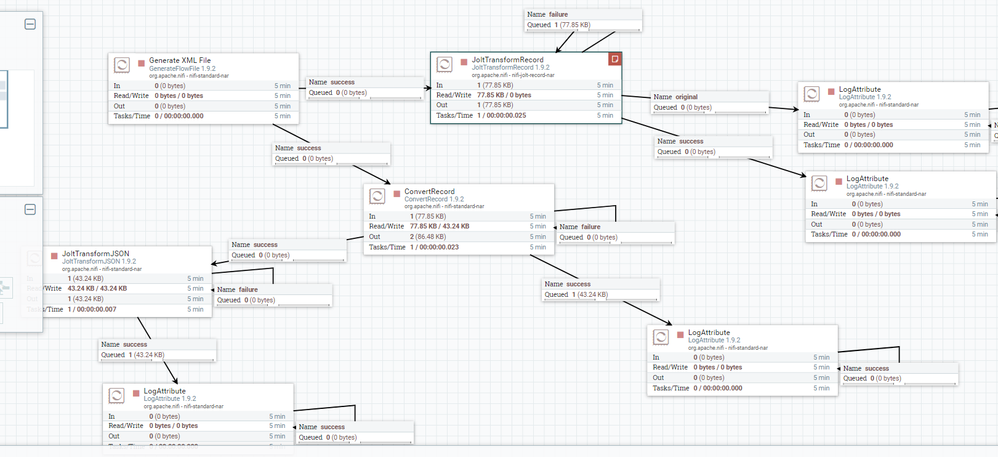Click stopped square of LogAttribute fed by 'original'
The image size is (998, 457).
click(x=831, y=92)
